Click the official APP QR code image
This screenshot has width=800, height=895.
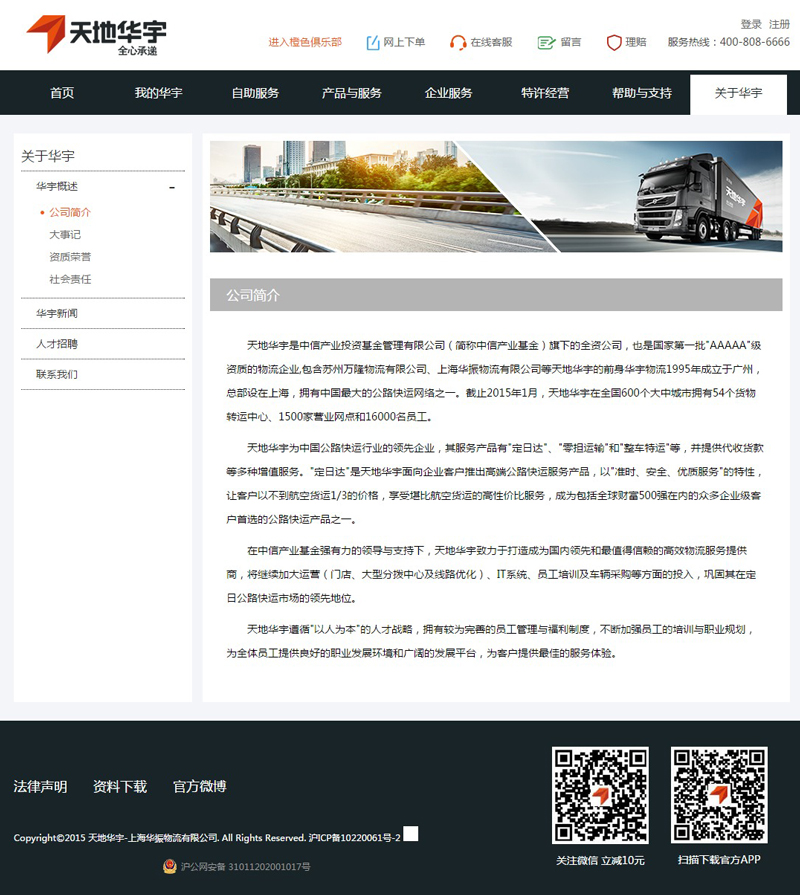[x=719, y=795]
